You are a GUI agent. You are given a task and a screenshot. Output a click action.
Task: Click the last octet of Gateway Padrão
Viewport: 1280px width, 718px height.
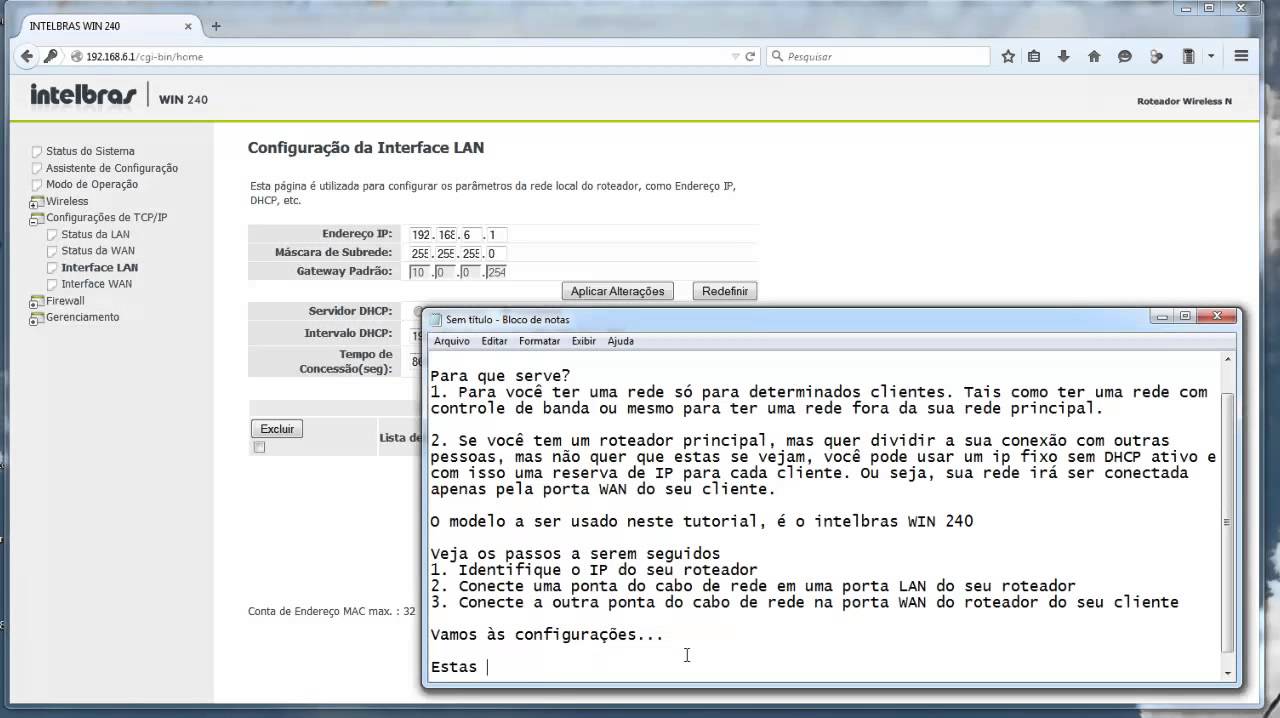click(x=495, y=272)
